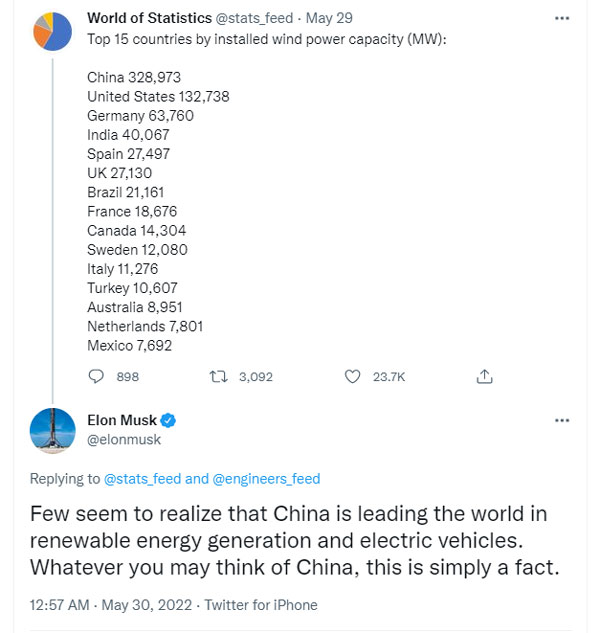The height and width of the screenshot is (633, 600).
Task: Open the @elonmusk handle
Action: (124, 439)
